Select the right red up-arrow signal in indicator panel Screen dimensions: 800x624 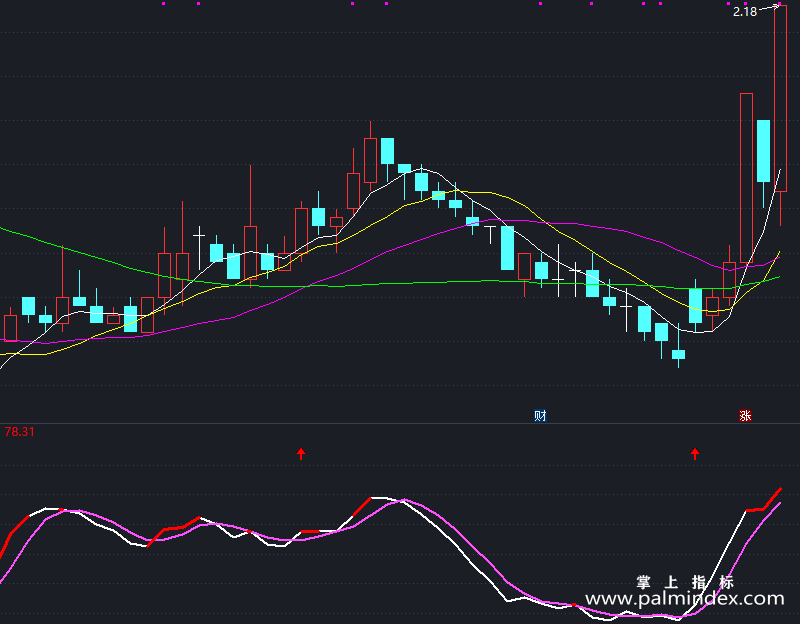pos(695,453)
